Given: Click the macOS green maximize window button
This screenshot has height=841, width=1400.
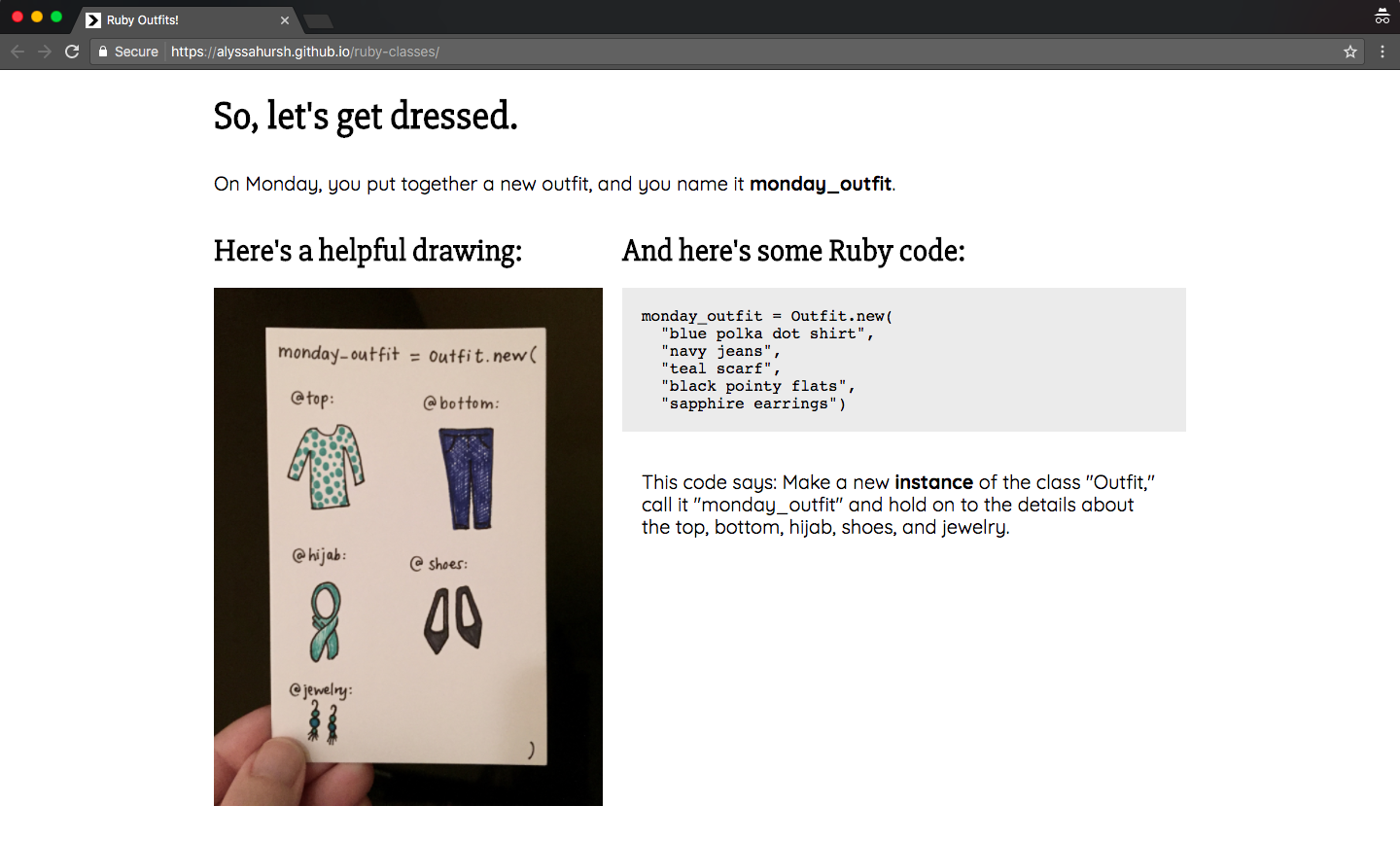Looking at the screenshot, I should (x=56, y=18).
